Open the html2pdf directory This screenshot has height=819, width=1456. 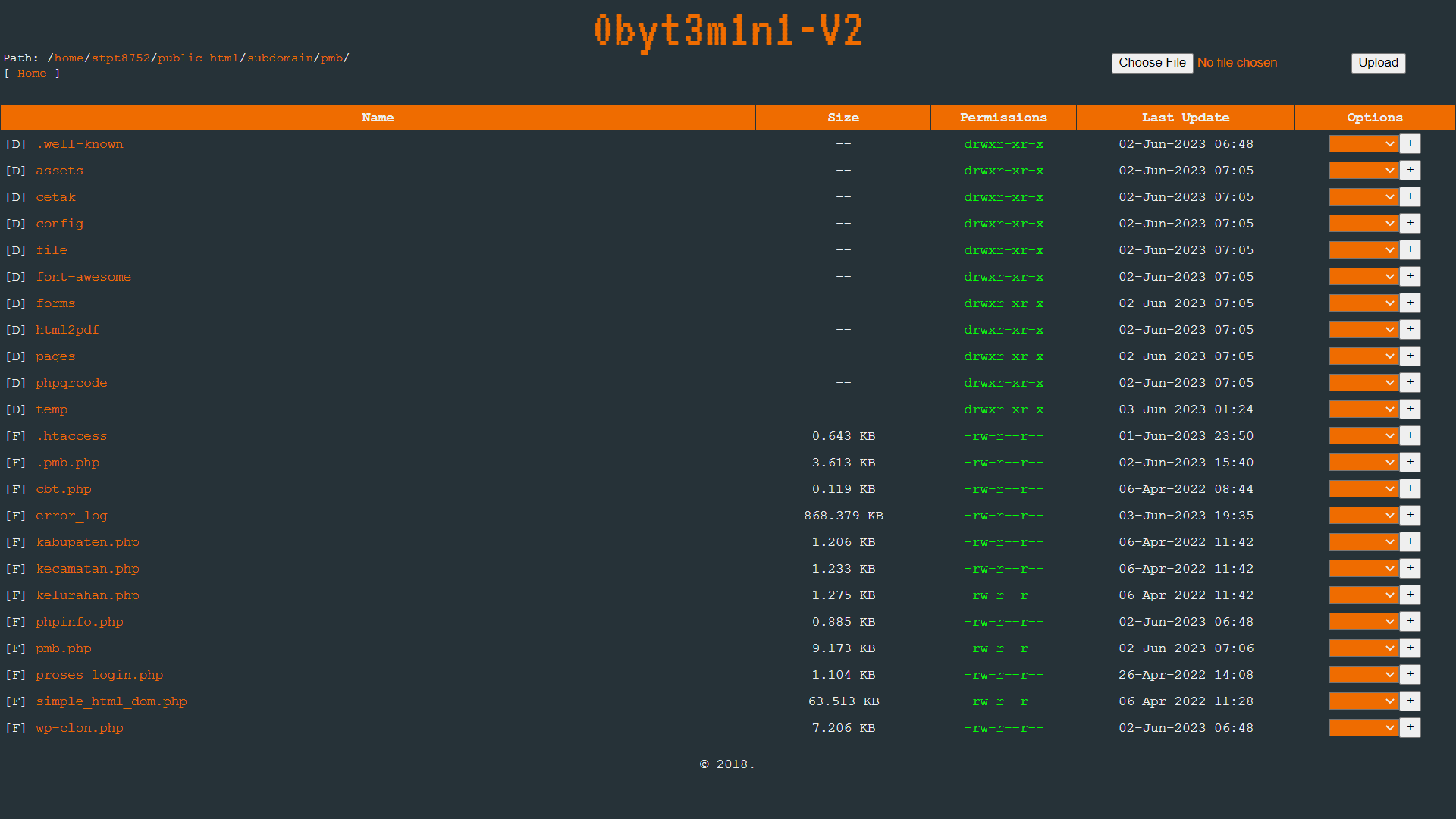click(67, 330)
